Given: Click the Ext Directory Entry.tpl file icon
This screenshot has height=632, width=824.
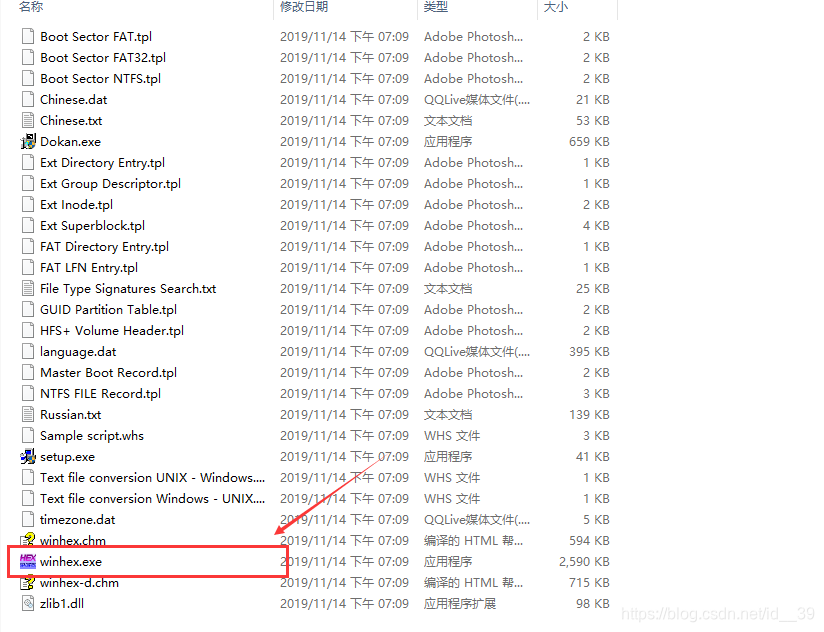Looking at the screenshot, I should [28, 162].
